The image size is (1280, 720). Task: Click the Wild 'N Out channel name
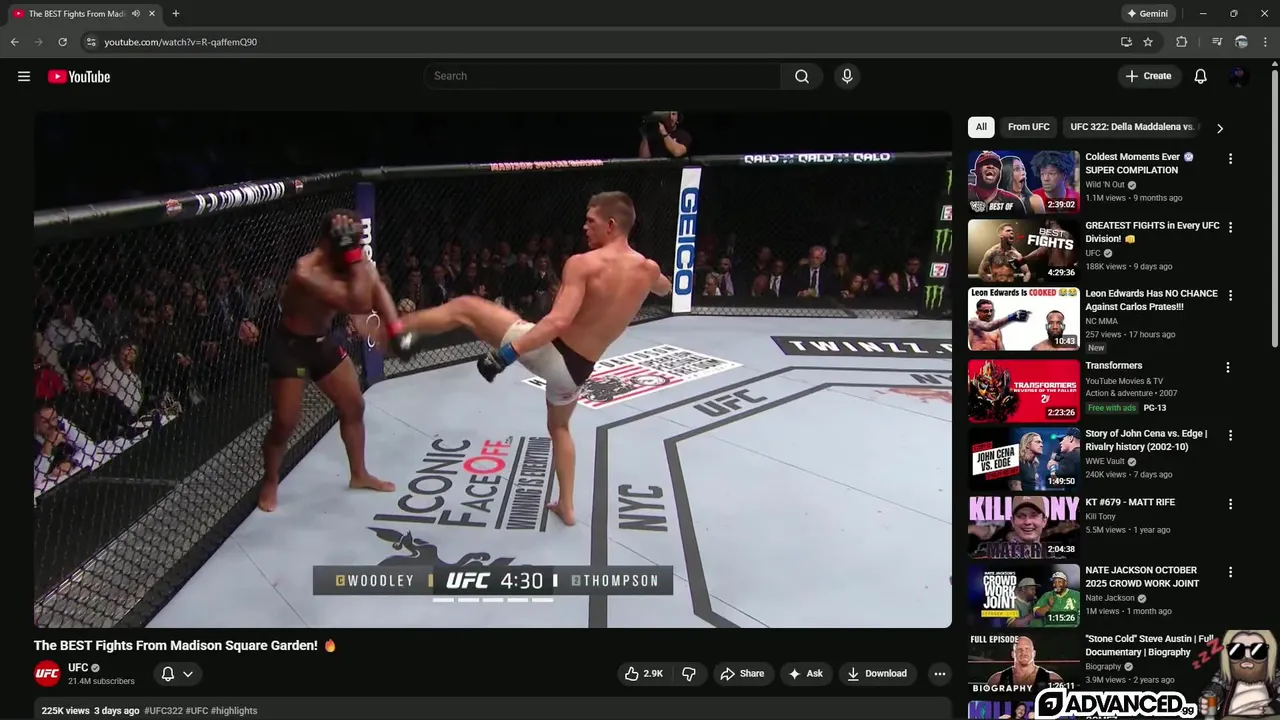[x=1105, y=185]
